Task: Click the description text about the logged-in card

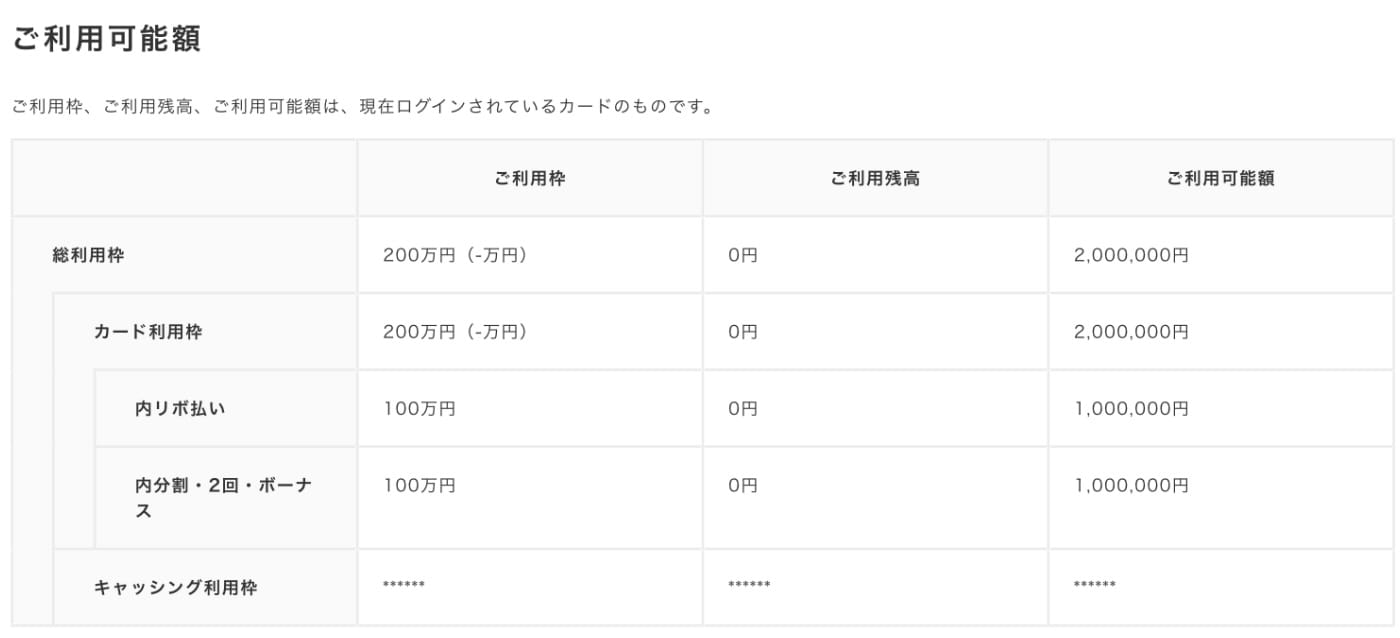Action: click(x=362, y=106)
